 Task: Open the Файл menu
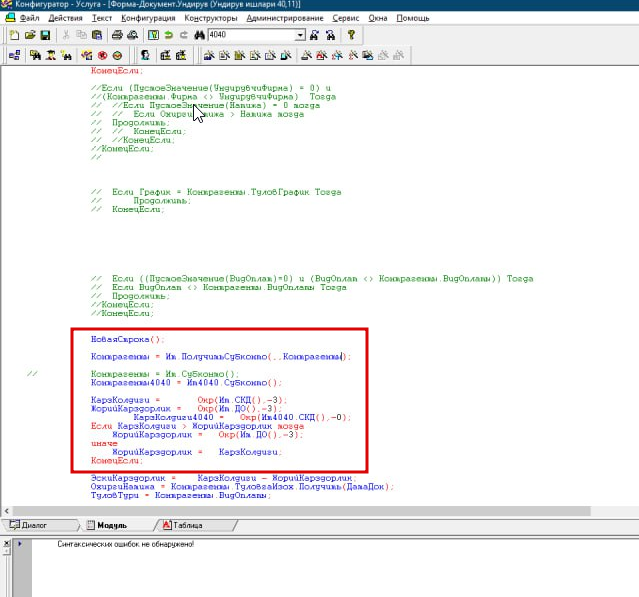(30, 19)
